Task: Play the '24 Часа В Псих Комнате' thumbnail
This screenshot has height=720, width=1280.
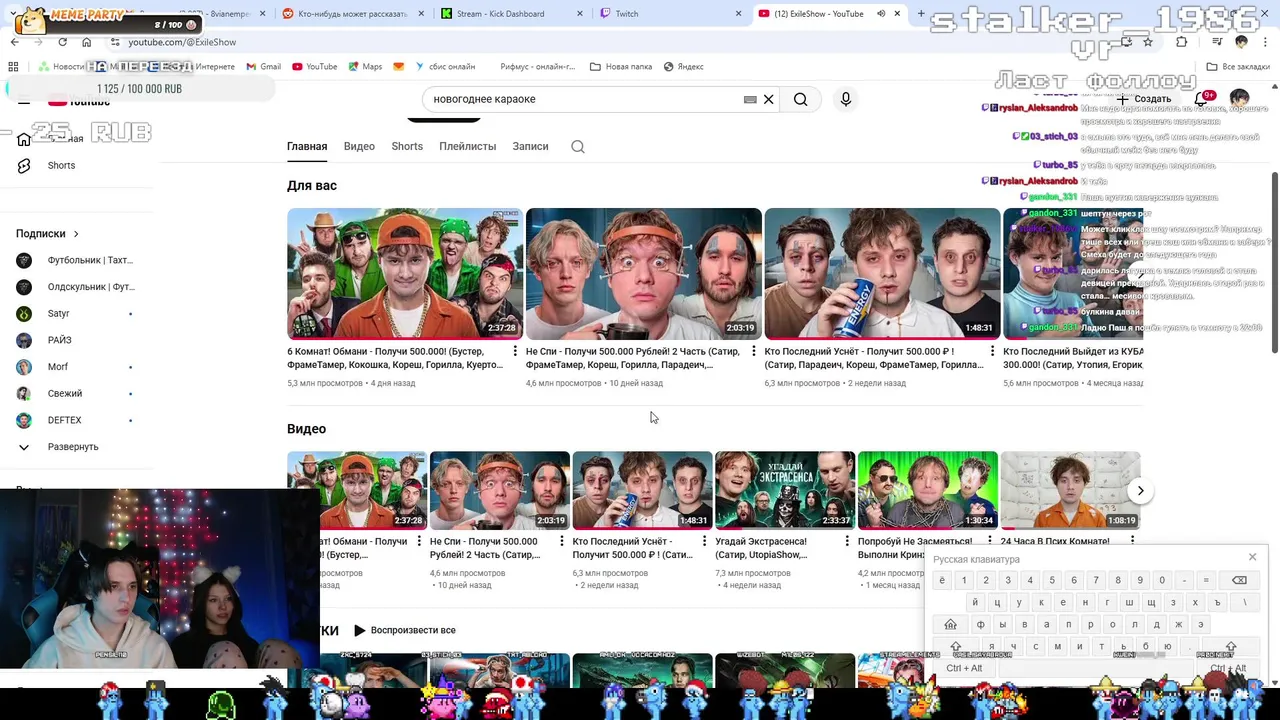Action: point(1070,490)
